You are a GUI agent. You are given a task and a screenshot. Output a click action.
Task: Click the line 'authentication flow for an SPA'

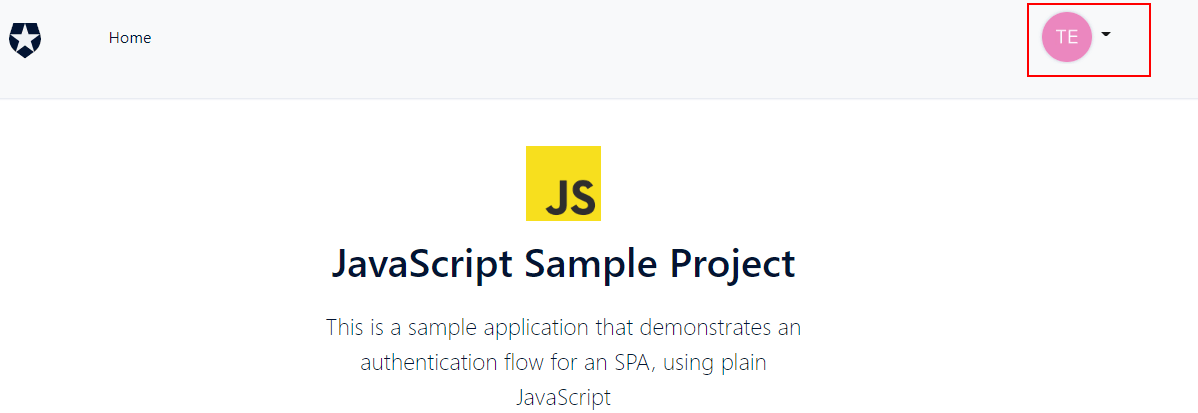[564, 363]
